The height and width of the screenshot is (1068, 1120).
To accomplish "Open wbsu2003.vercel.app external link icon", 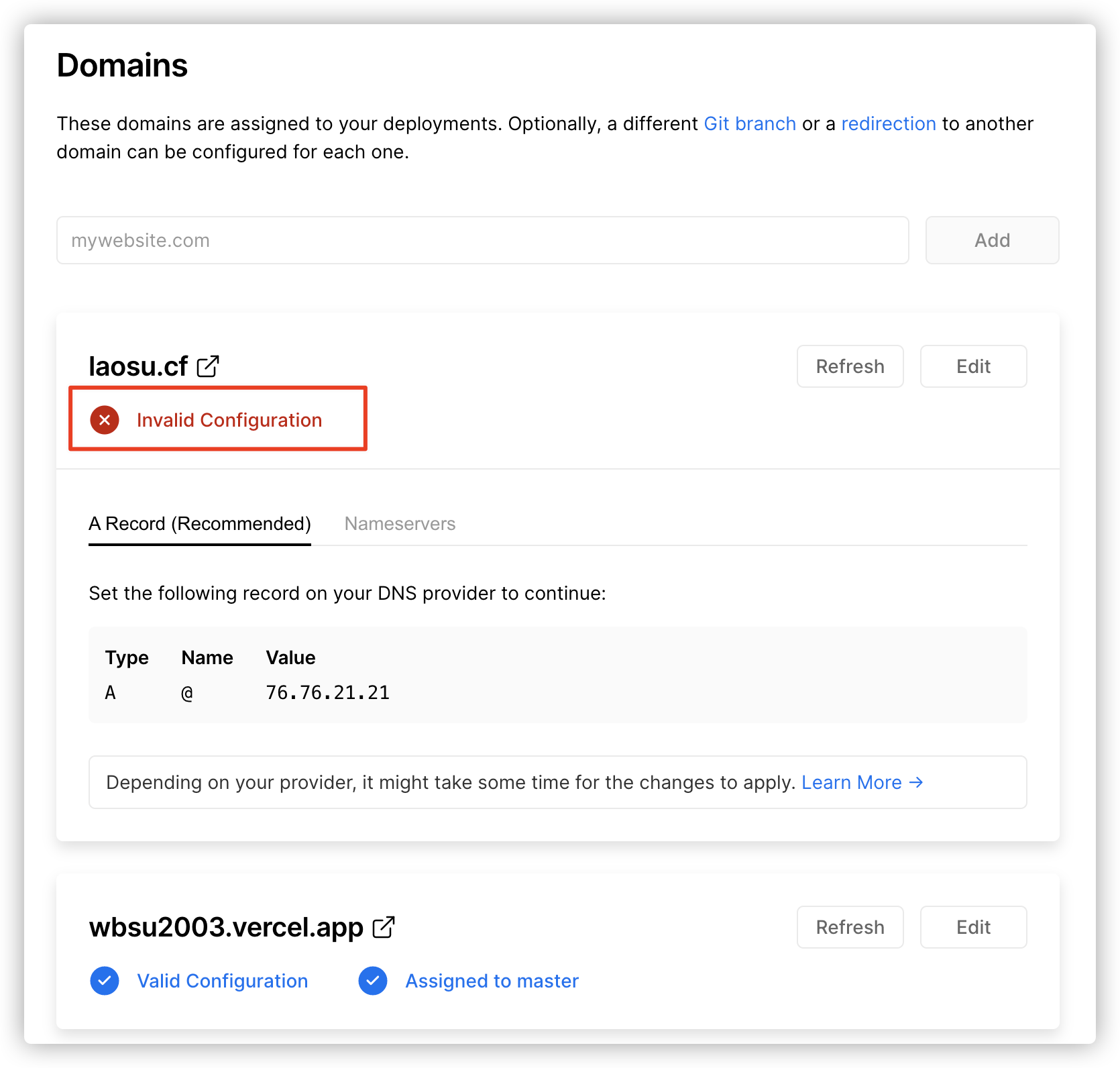I will coord(384,927).
